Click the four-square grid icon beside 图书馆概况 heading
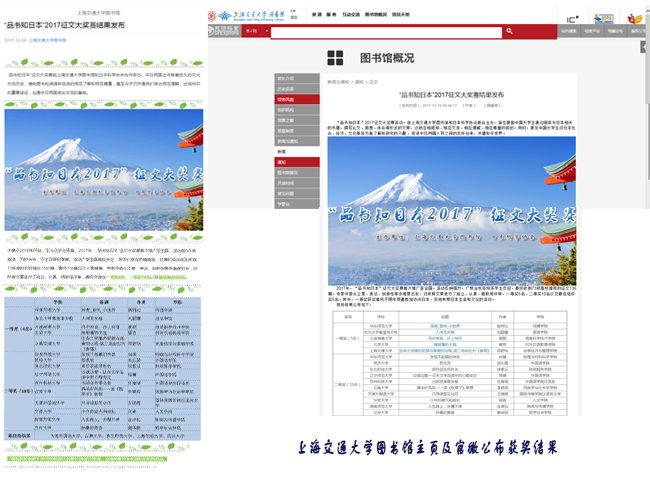Image resolution: width=650 pixels, height=481 pixels. pyautogui.click(x=335, y=58)
